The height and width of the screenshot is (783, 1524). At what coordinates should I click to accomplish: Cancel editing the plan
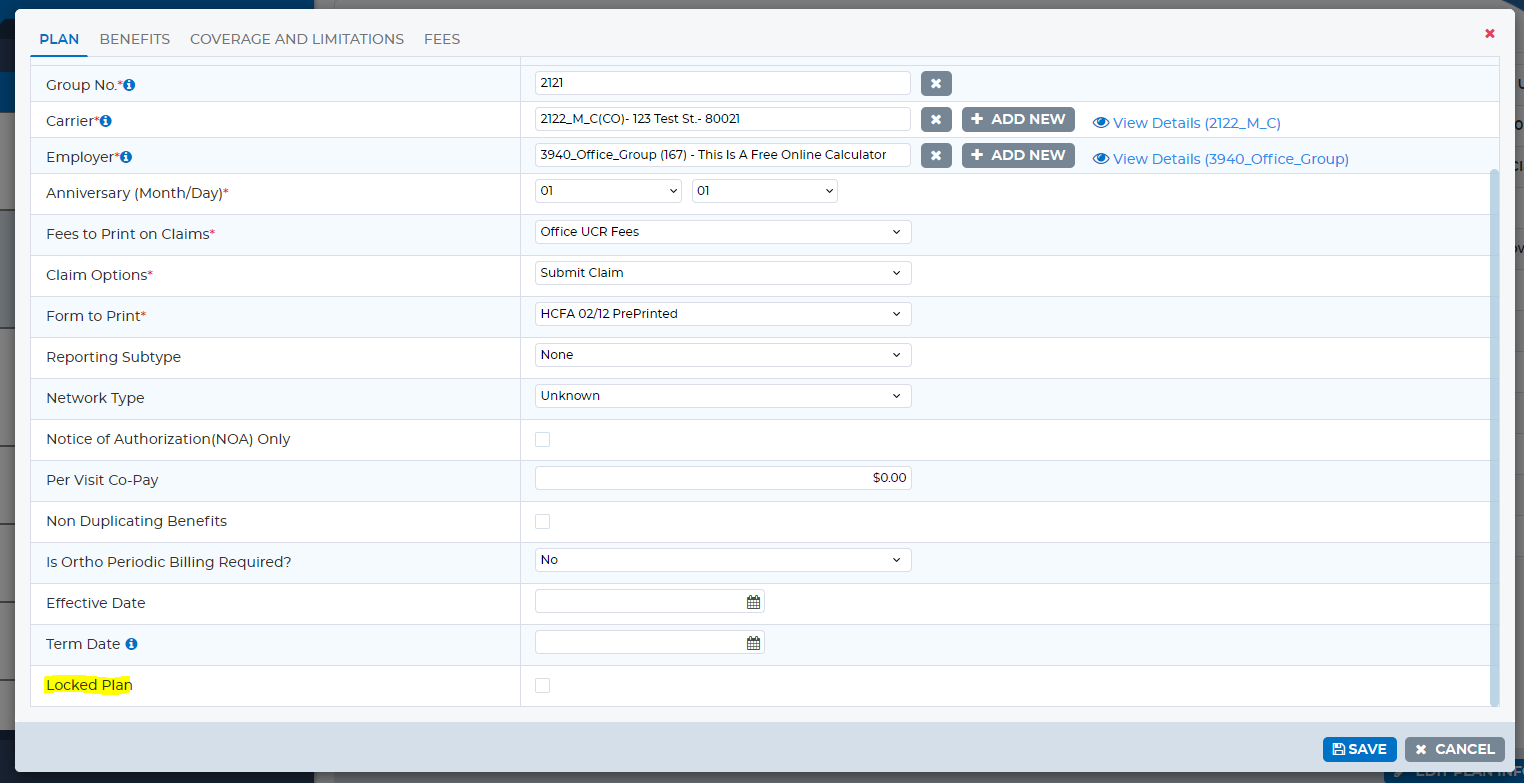[1454, 749]
